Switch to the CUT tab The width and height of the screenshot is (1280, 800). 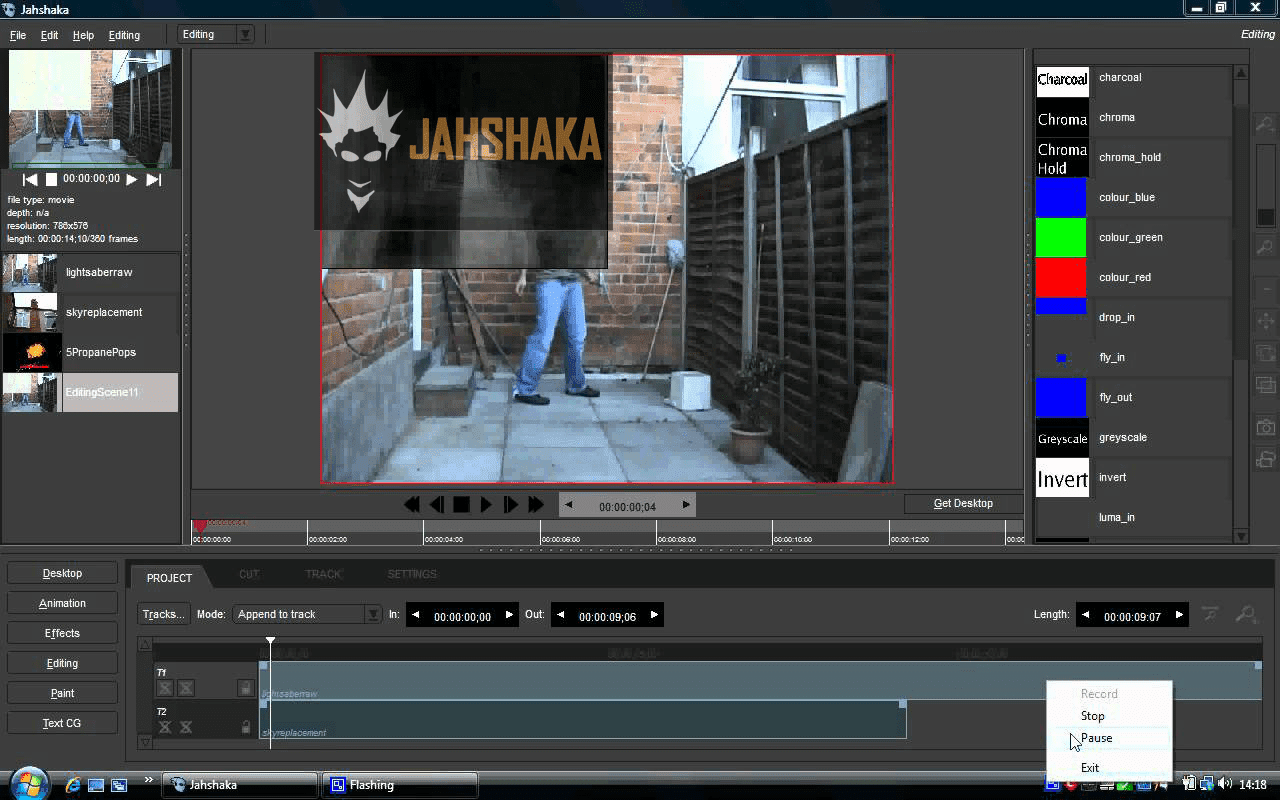[x=249, y=574]
